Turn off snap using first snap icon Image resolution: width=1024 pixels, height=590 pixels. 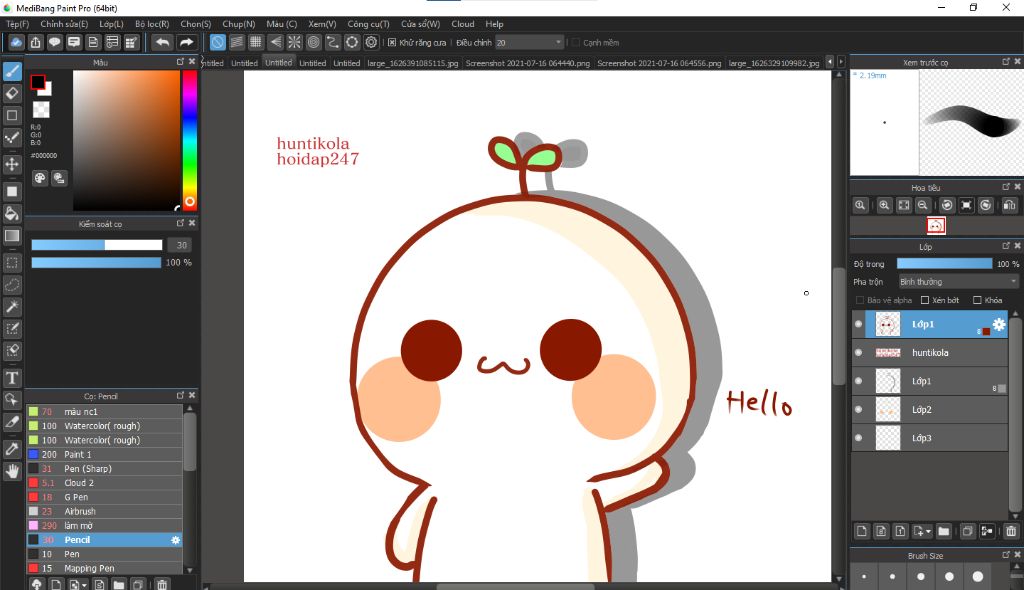(217, 42)
